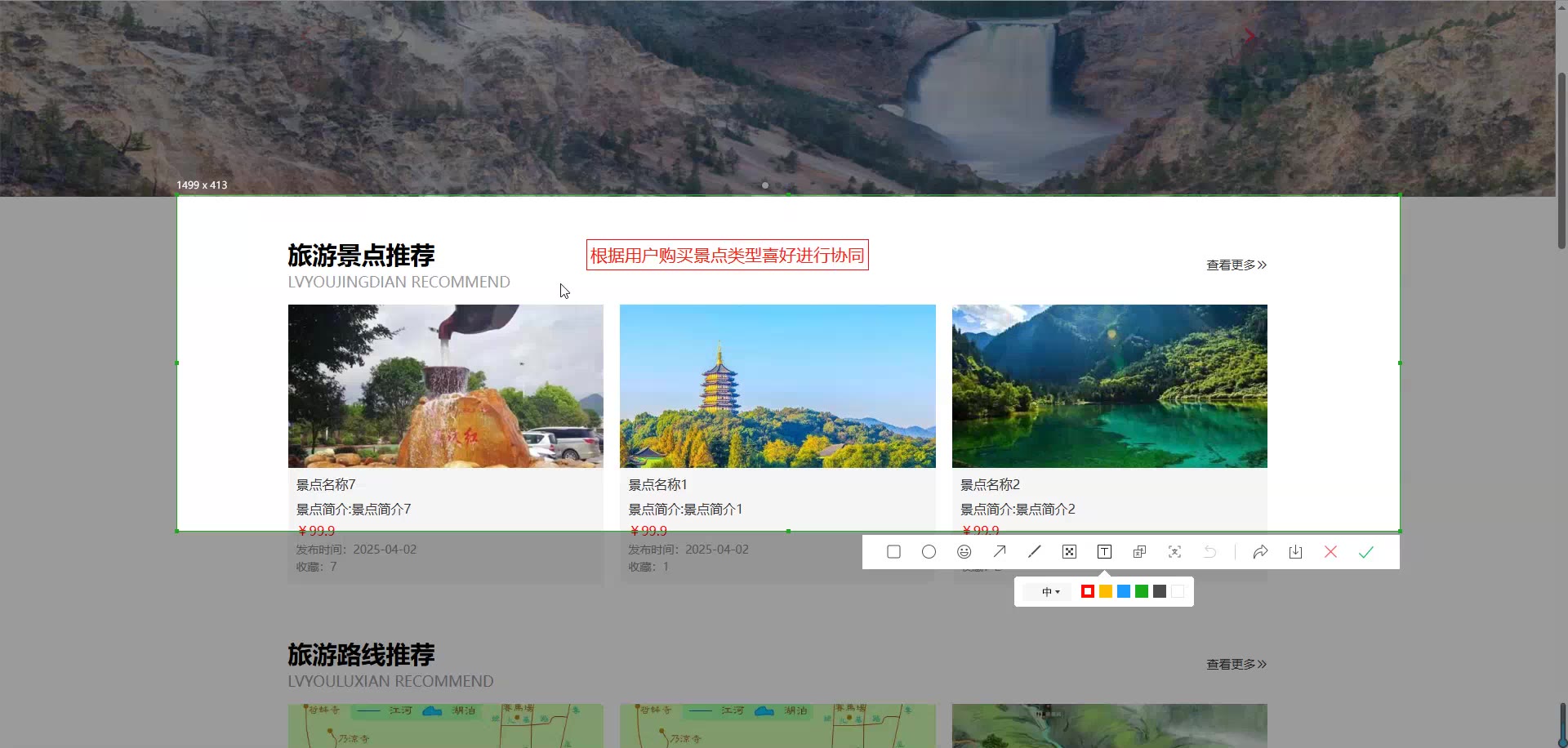Click the OCR text recognition icon
Screen dimensions: 1568x748
click(x=1174, y=552)
